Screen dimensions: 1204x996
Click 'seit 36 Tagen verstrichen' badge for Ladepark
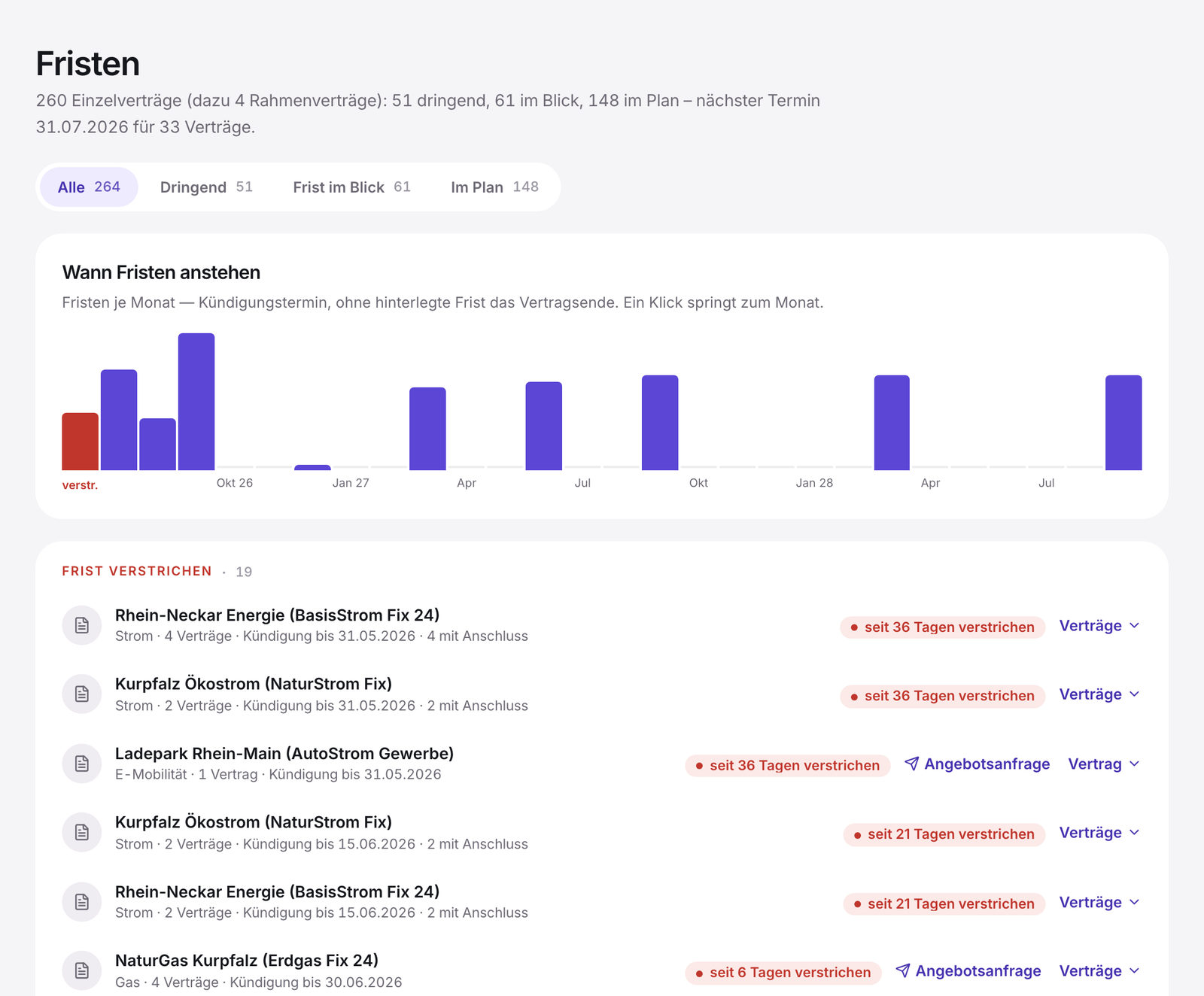pyautogui.click(x=787, y=766)
